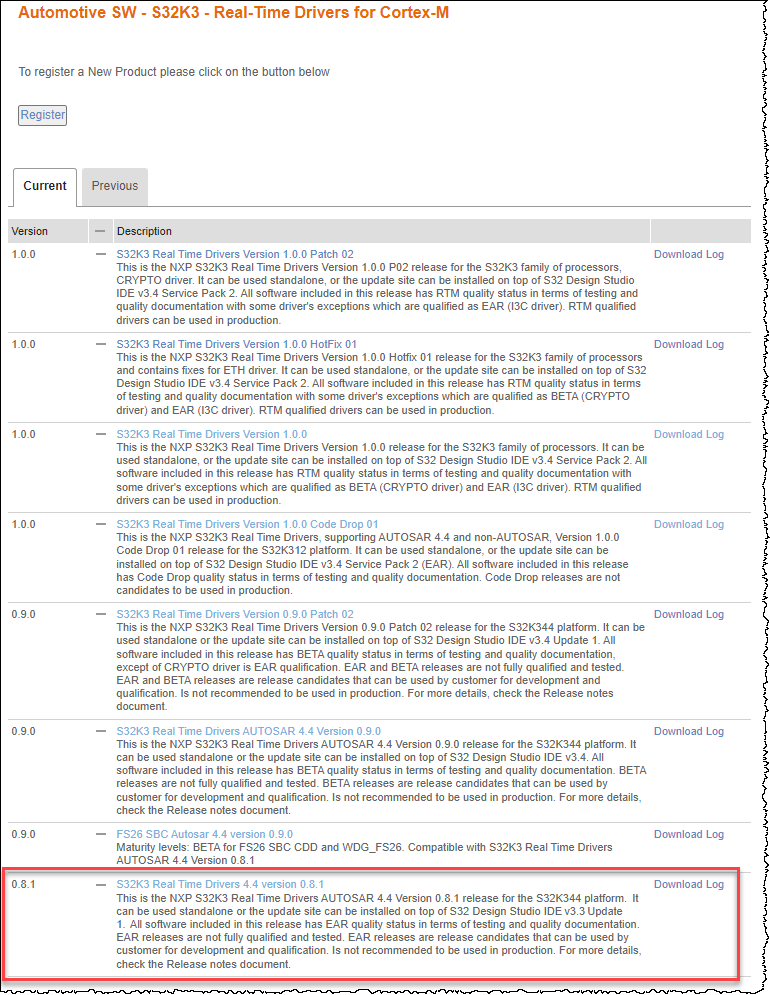The width and height of the screenshot is (770, 995).
Task: Switch to the Current tab
Action: click(45, 187)
